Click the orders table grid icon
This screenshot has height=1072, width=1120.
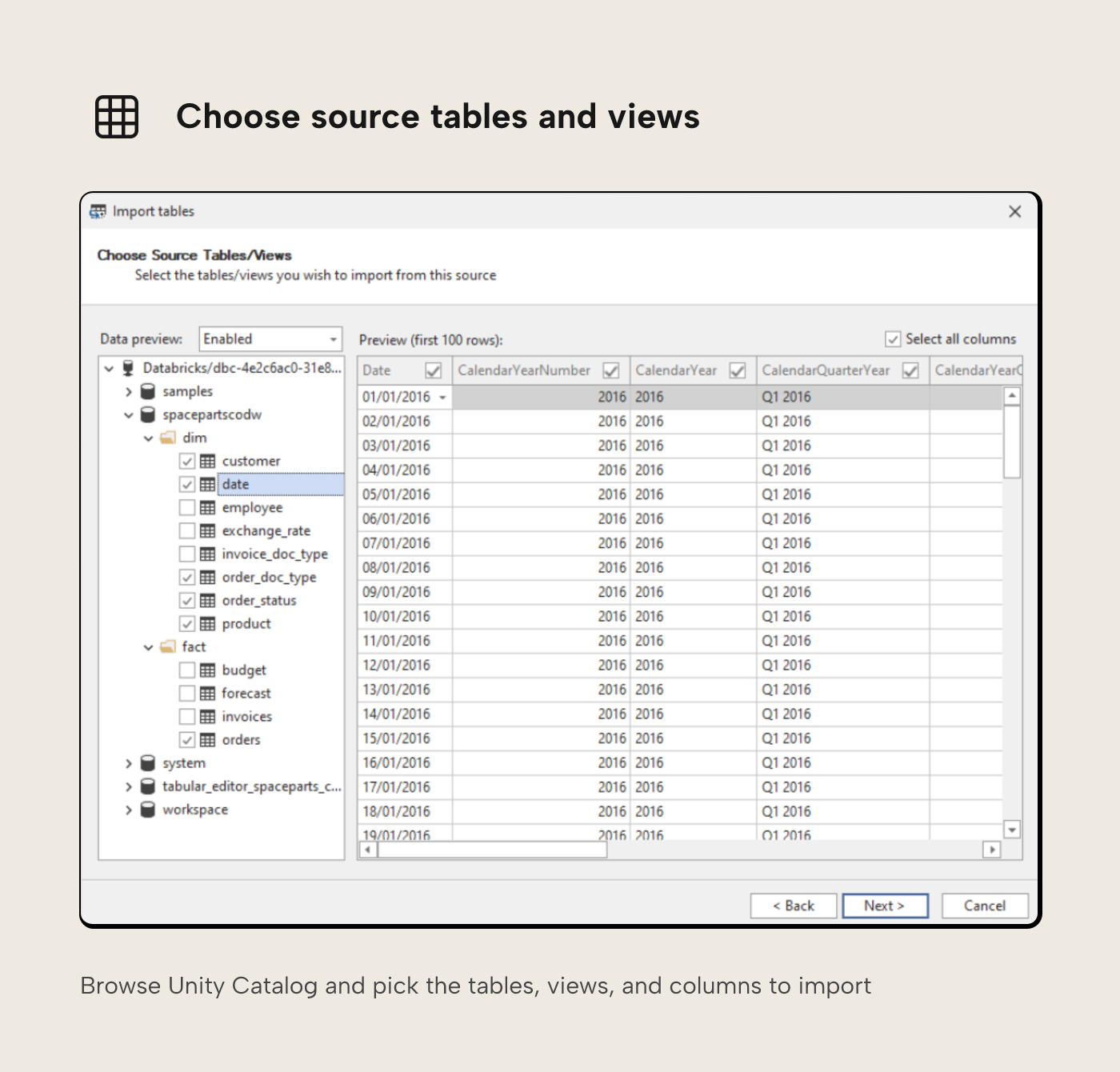208,739
